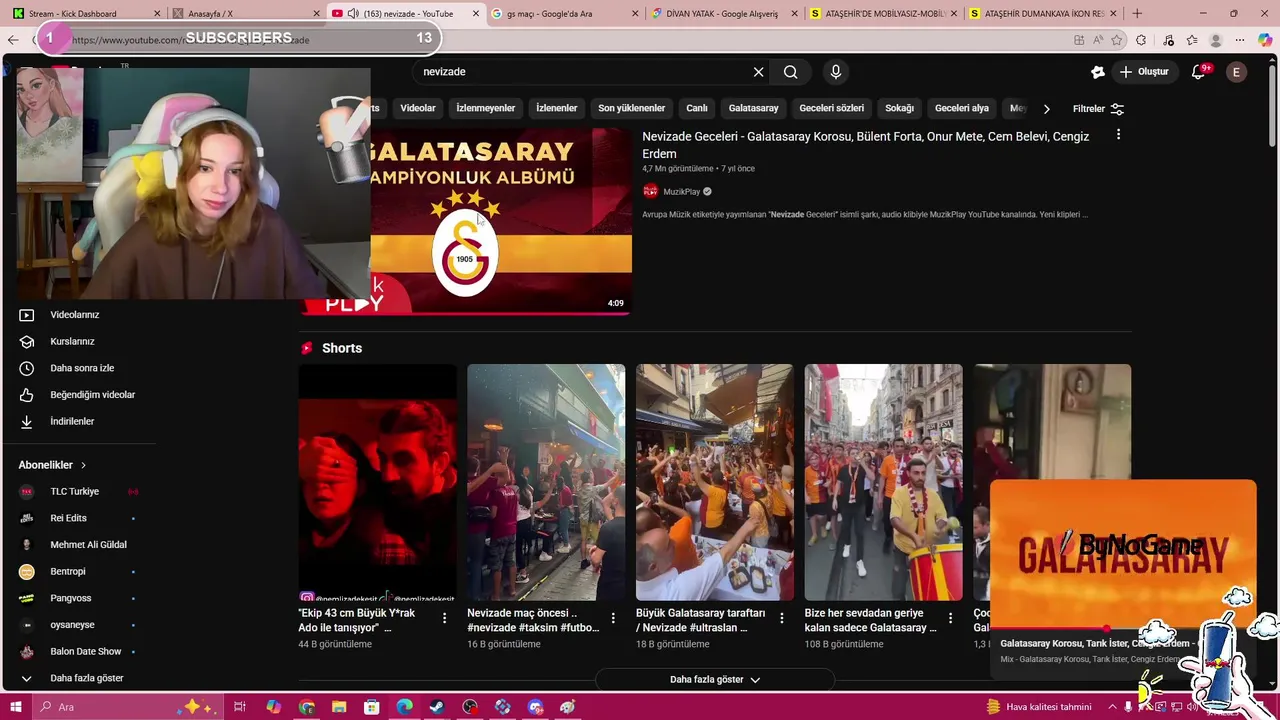Switch to the ATAŞEHİR DUMANKAYA İKON tab
This screenshot has height=720, width=1280.
(x=1042, y=14)
